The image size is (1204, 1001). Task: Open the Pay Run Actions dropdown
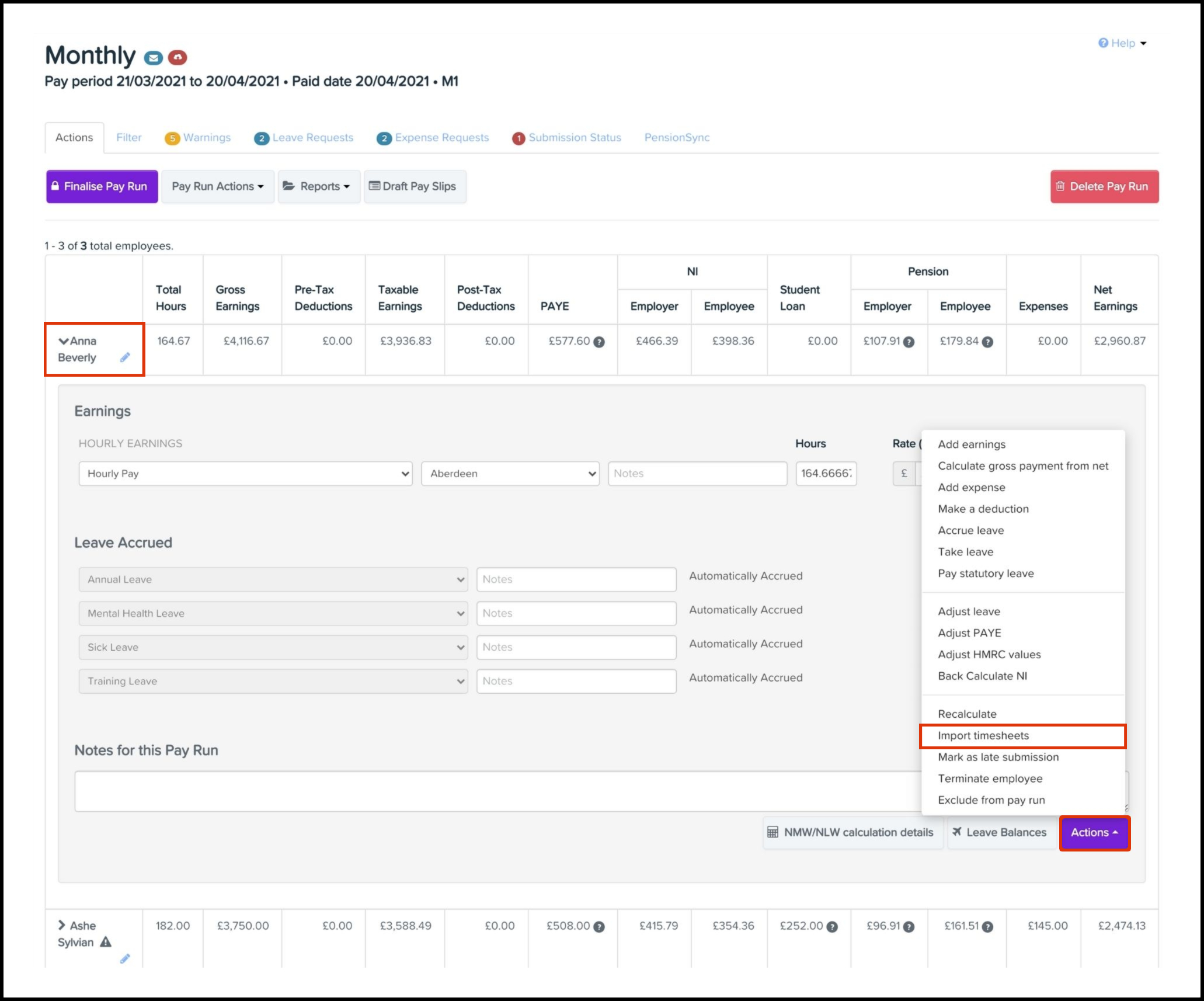tap(217, 186)
